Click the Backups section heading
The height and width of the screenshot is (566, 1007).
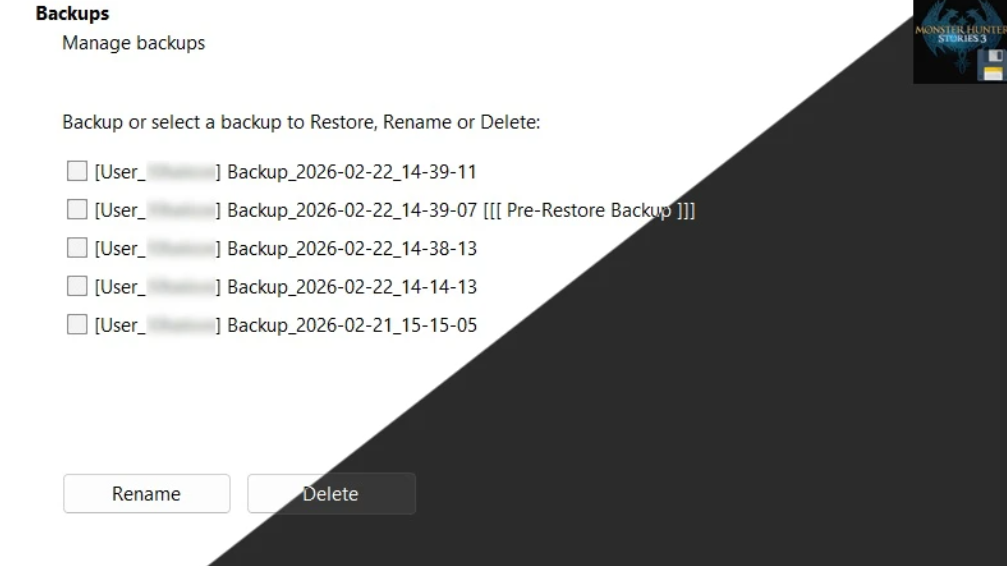72,14
